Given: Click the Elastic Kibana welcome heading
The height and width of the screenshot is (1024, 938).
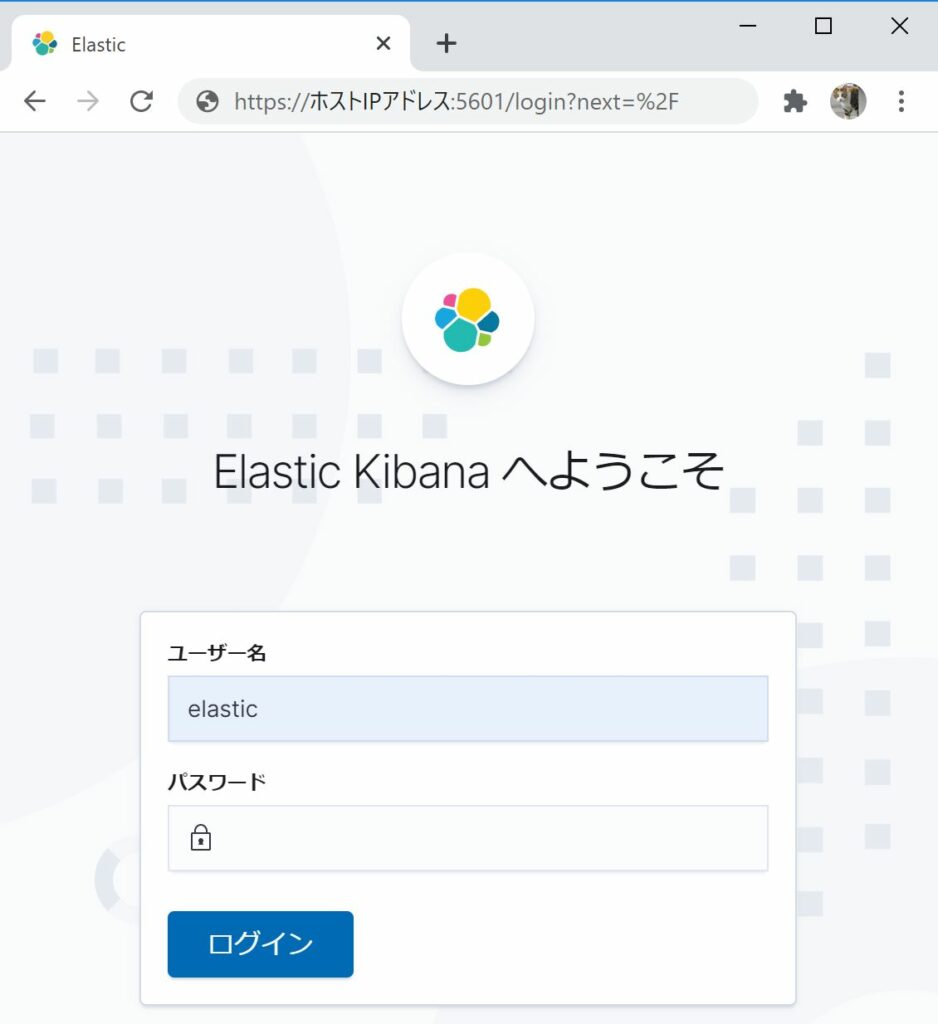Looking at the screenshot, I should (468, 470).
